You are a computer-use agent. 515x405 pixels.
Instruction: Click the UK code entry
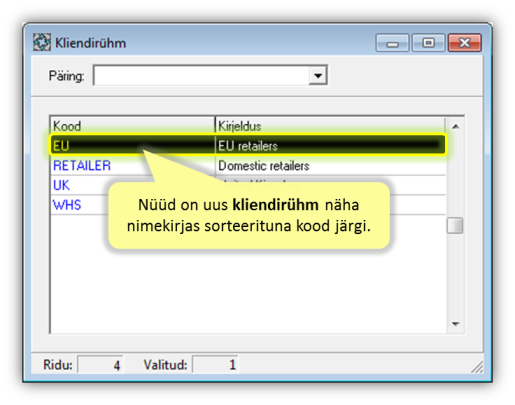61,185
